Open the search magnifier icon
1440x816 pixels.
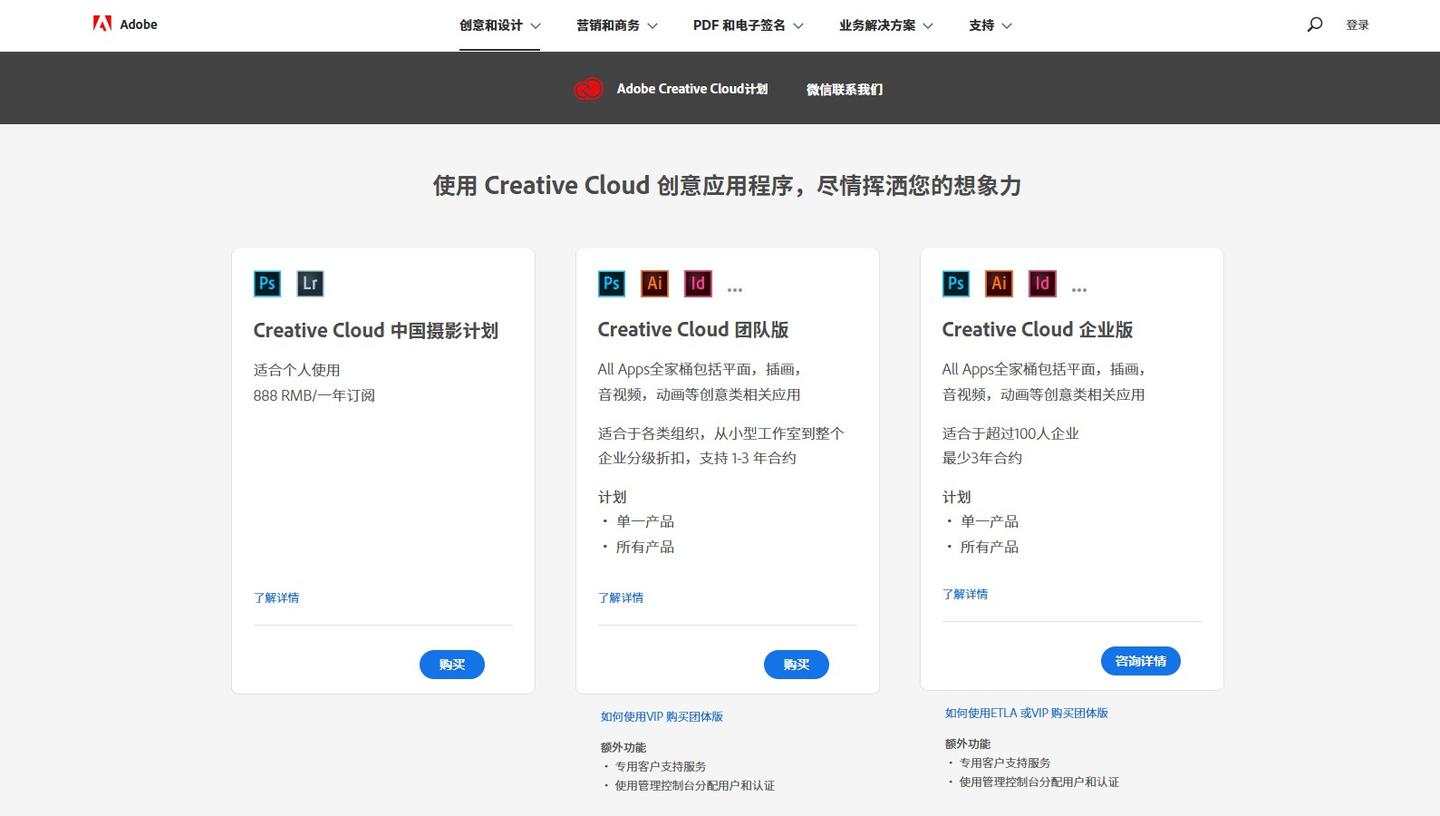[1314, 24]
